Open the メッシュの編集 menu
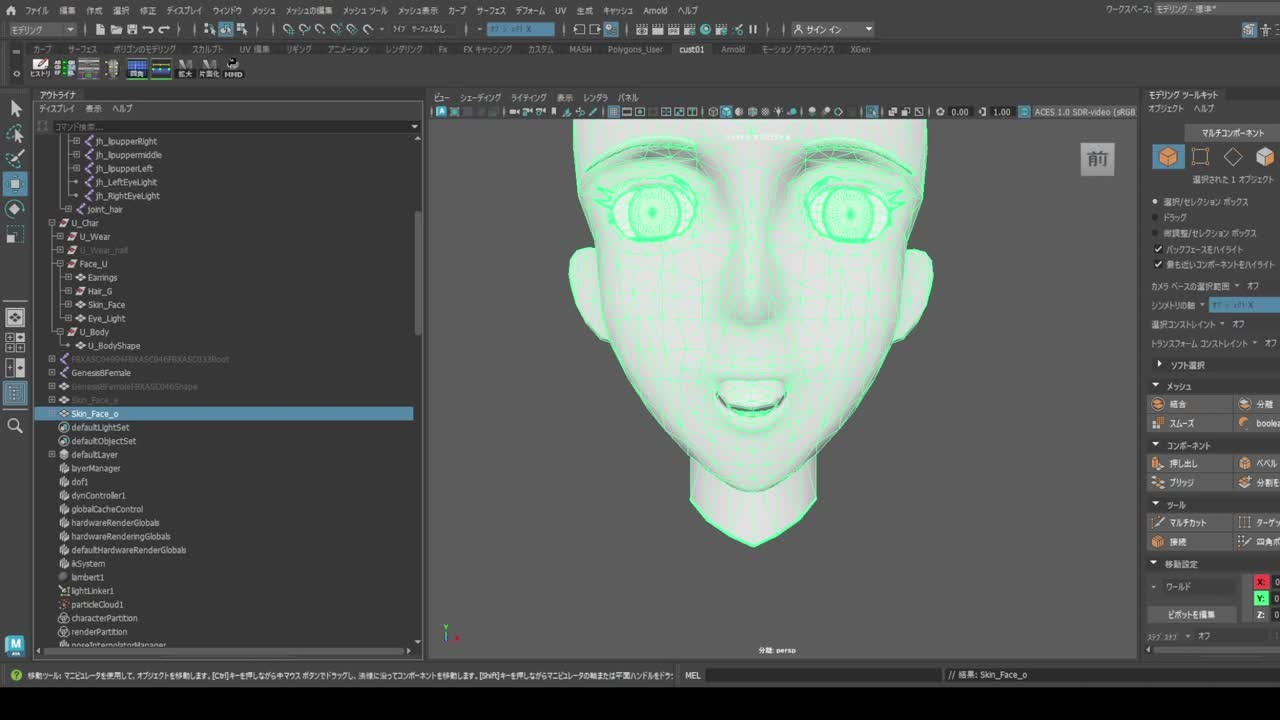Viewport: 1280px width, 720px height. 309,10
